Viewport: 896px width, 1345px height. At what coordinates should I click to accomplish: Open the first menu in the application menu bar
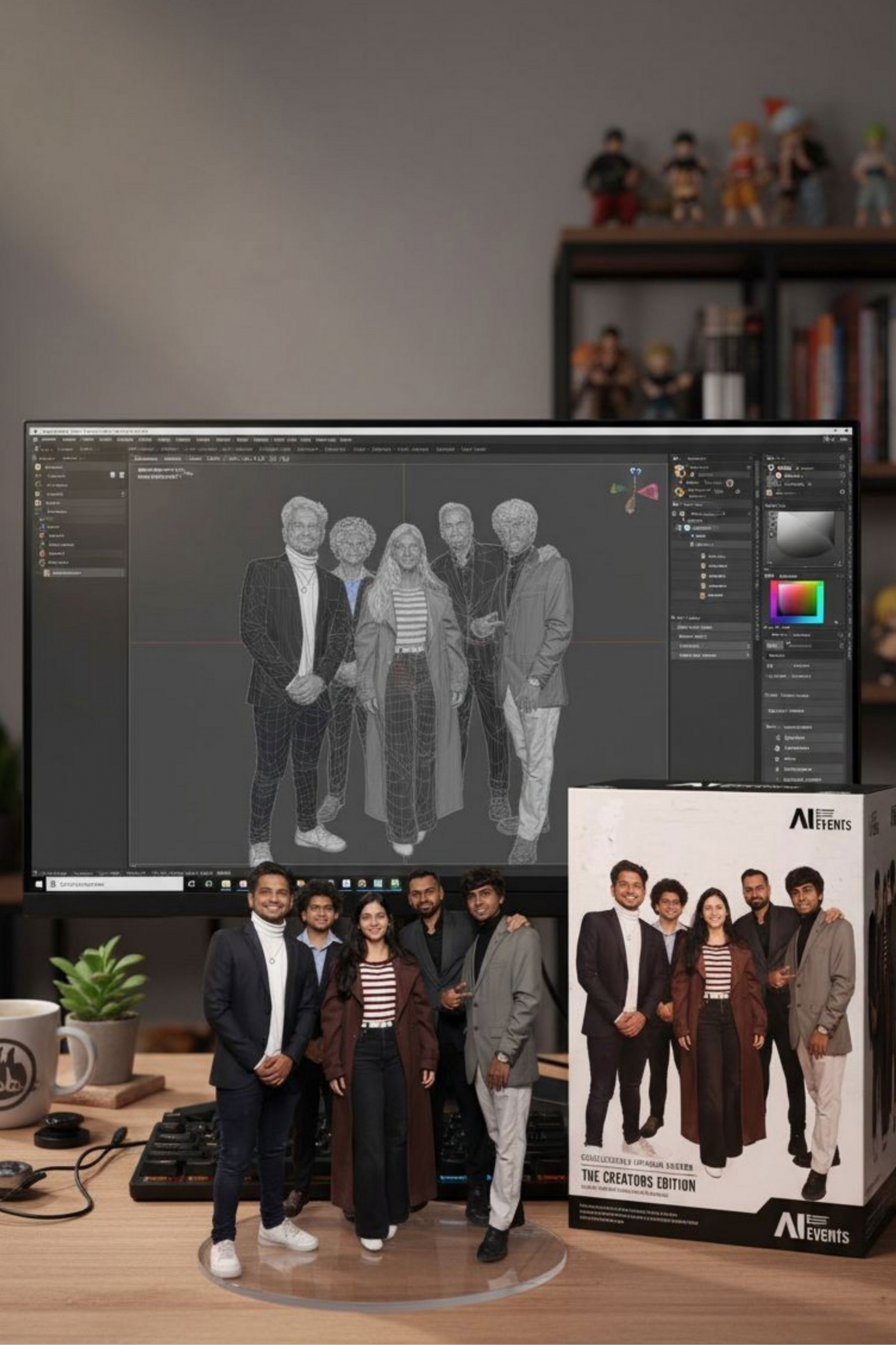48,440
